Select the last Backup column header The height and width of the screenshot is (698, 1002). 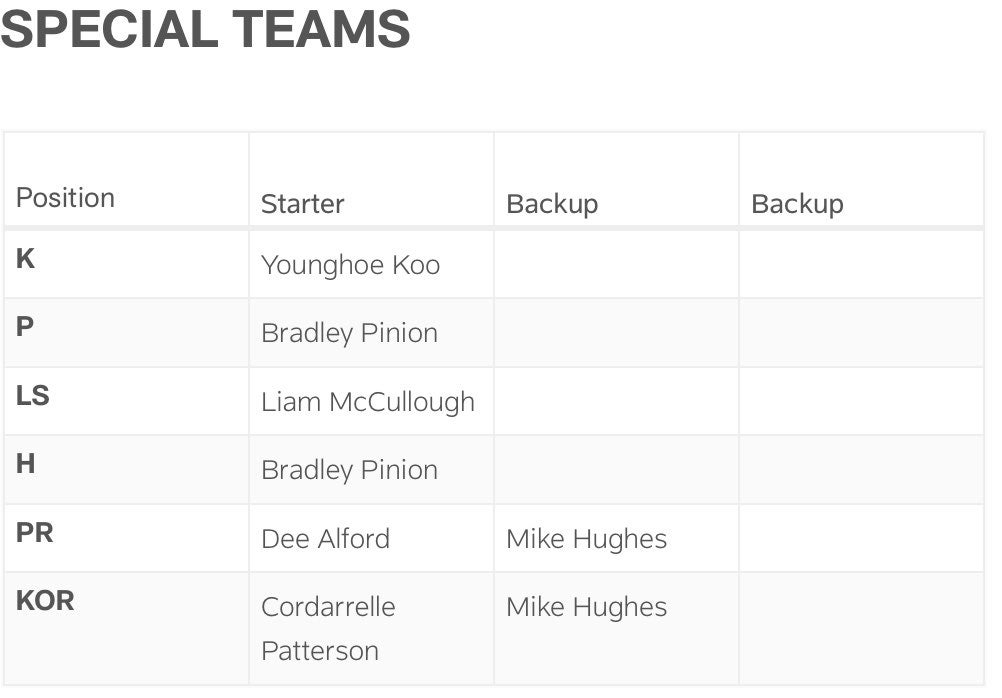coord(796,204)
